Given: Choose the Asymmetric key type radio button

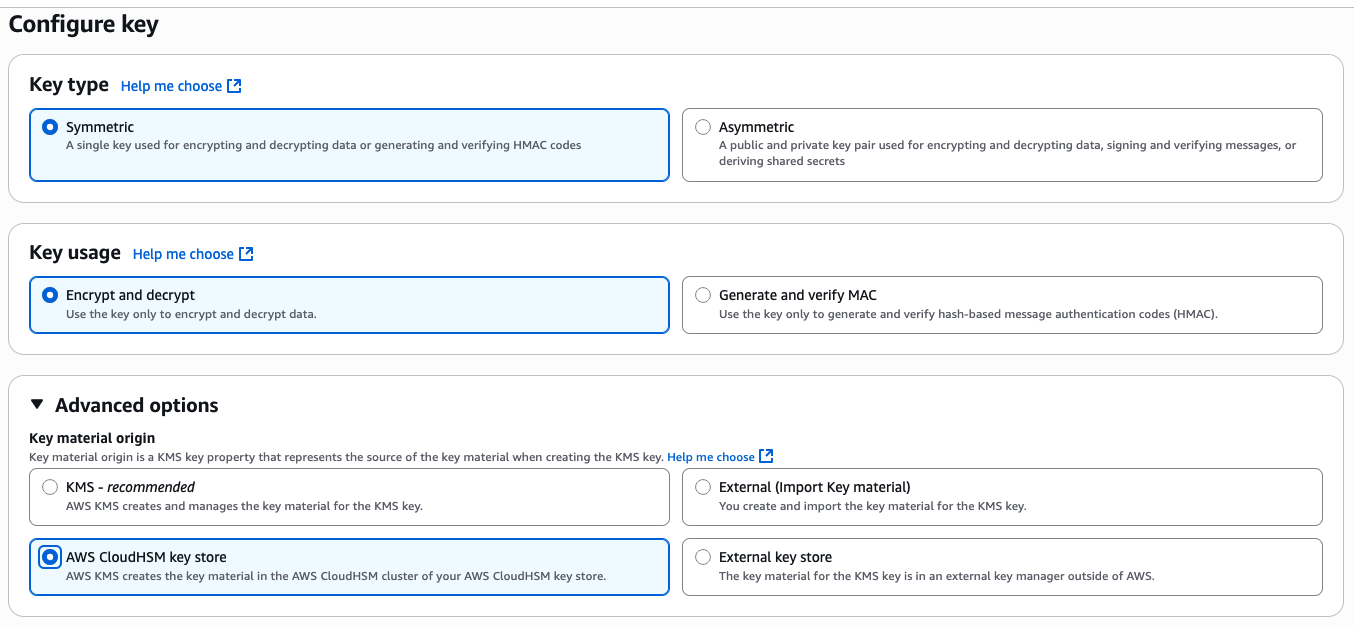Looking at the screenshot, I should tap(703, 127).
